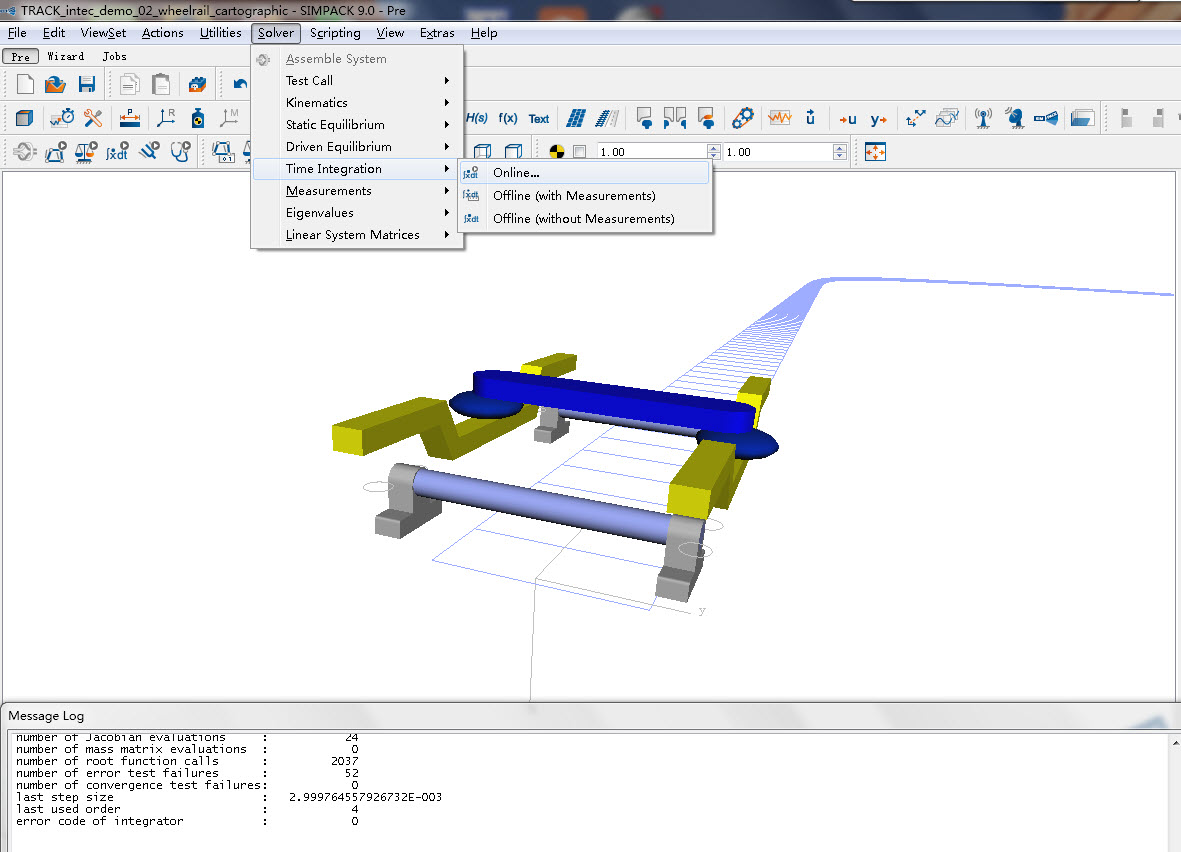This screenshot has width=1181, height=852.
Task: Expand the Linear System Matrices submenu
Action: coord(357,234)
